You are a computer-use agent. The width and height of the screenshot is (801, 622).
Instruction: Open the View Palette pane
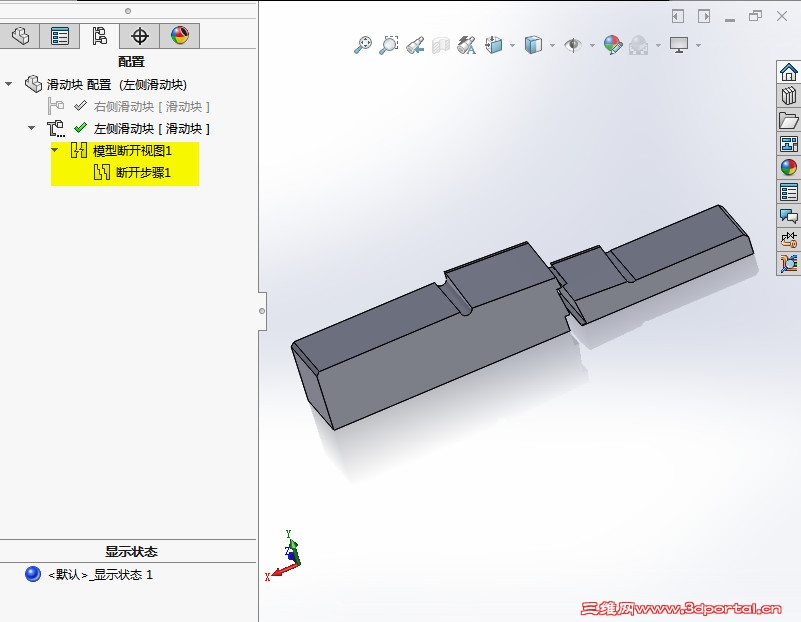(x=789, y=144)
